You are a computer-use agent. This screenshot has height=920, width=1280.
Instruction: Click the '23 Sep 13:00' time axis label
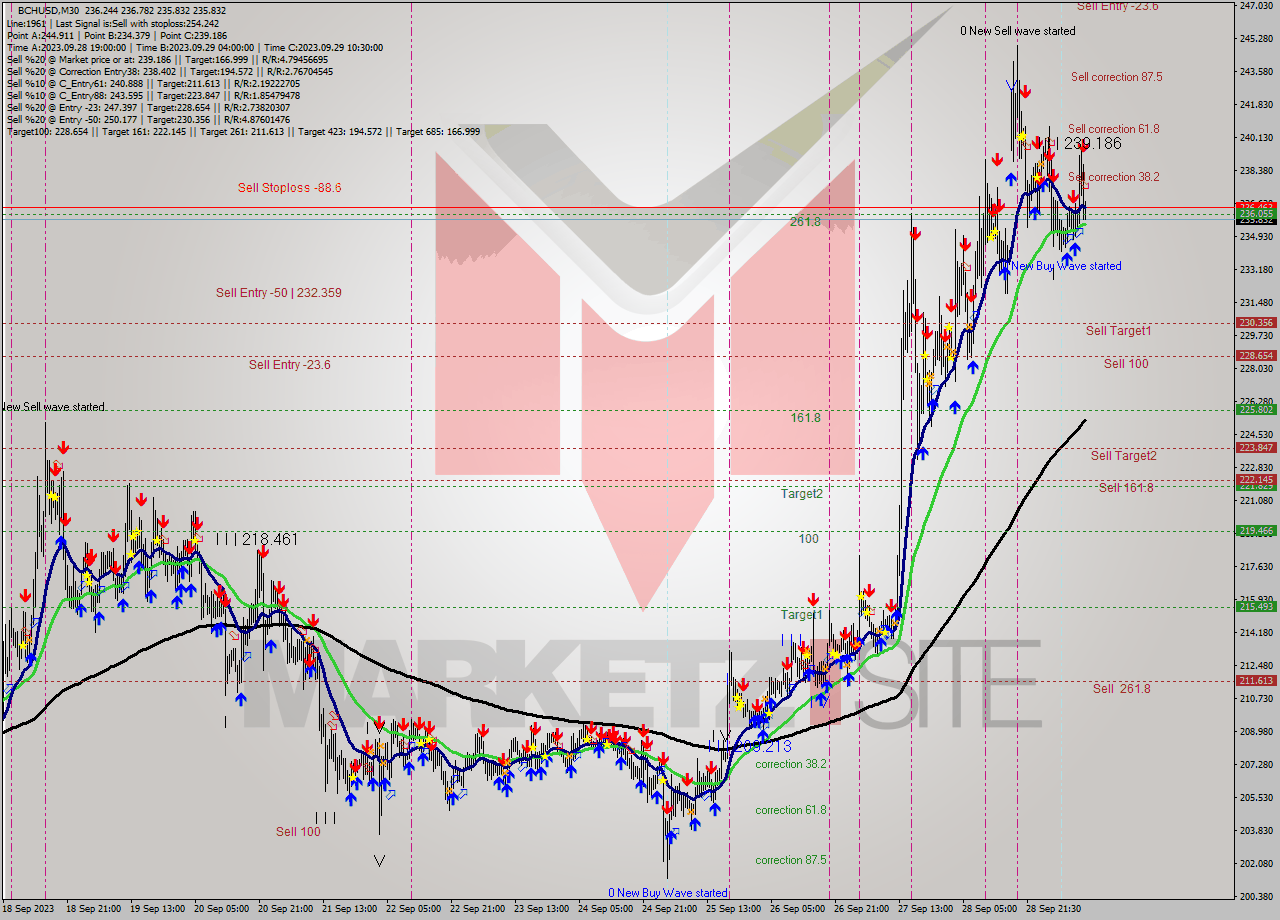pos(541,909)
